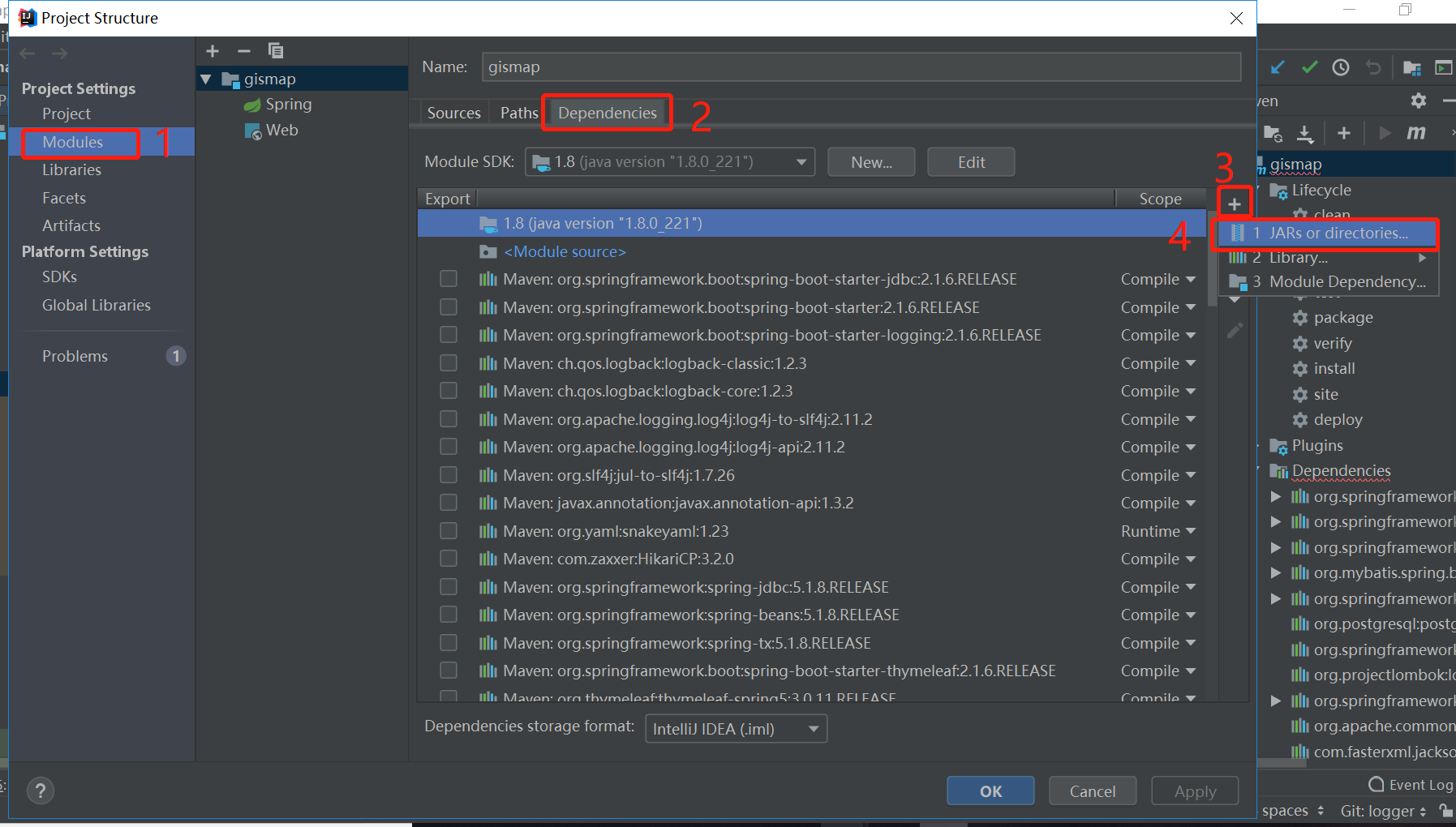Click Git: logger branch status widget
The height and width of the screenshot is (827, 1456).
(x=1383, y=811)
